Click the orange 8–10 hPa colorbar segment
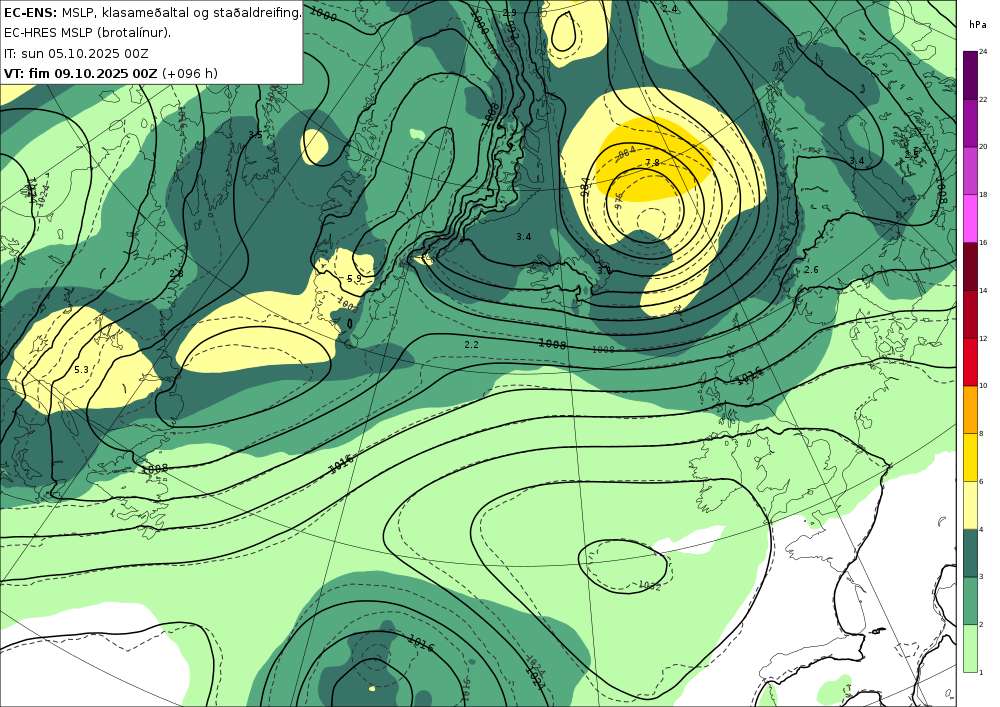The image size is (1000, 707). [x=970, y=409]
